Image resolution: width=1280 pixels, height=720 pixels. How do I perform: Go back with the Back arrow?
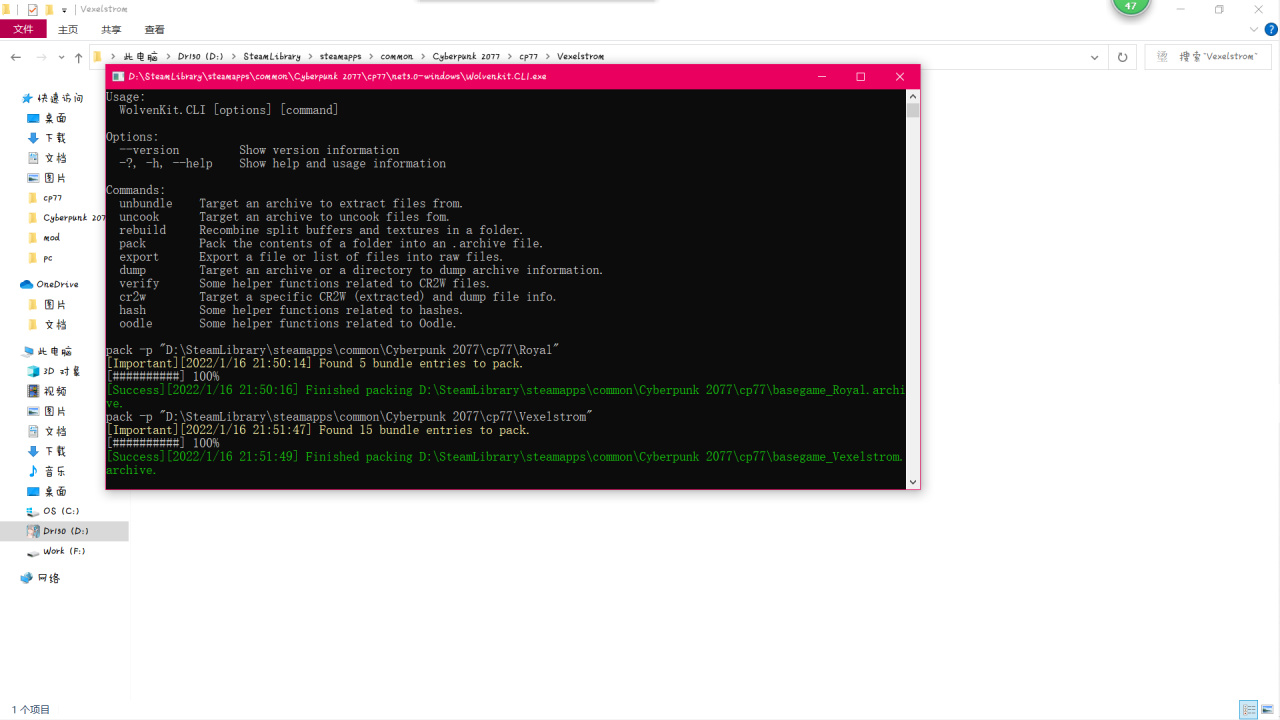click(x=16, y=57)
